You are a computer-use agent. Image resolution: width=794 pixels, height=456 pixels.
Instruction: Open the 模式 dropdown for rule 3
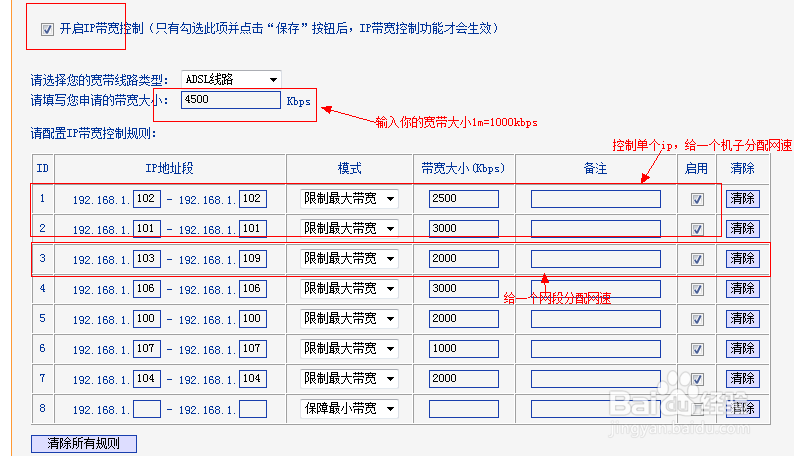click(349, 259)
